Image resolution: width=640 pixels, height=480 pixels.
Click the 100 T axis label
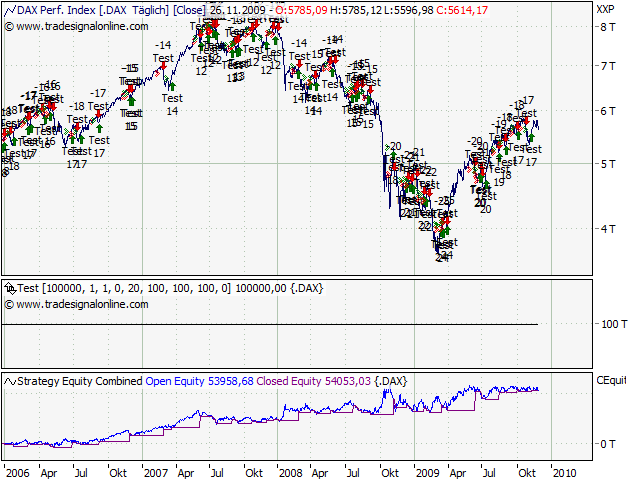614,324
